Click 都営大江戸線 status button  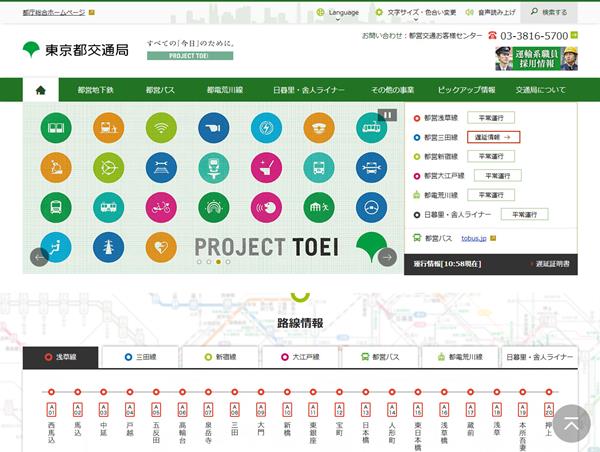click(497, 176)
